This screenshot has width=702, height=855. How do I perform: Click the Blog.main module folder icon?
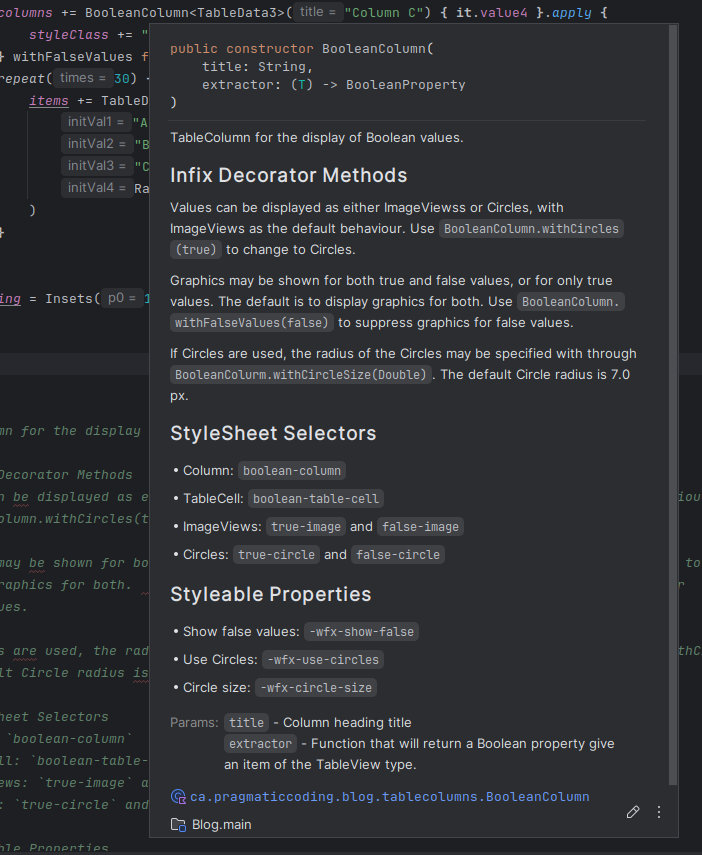pyautogui.click(x=178, y=825)
